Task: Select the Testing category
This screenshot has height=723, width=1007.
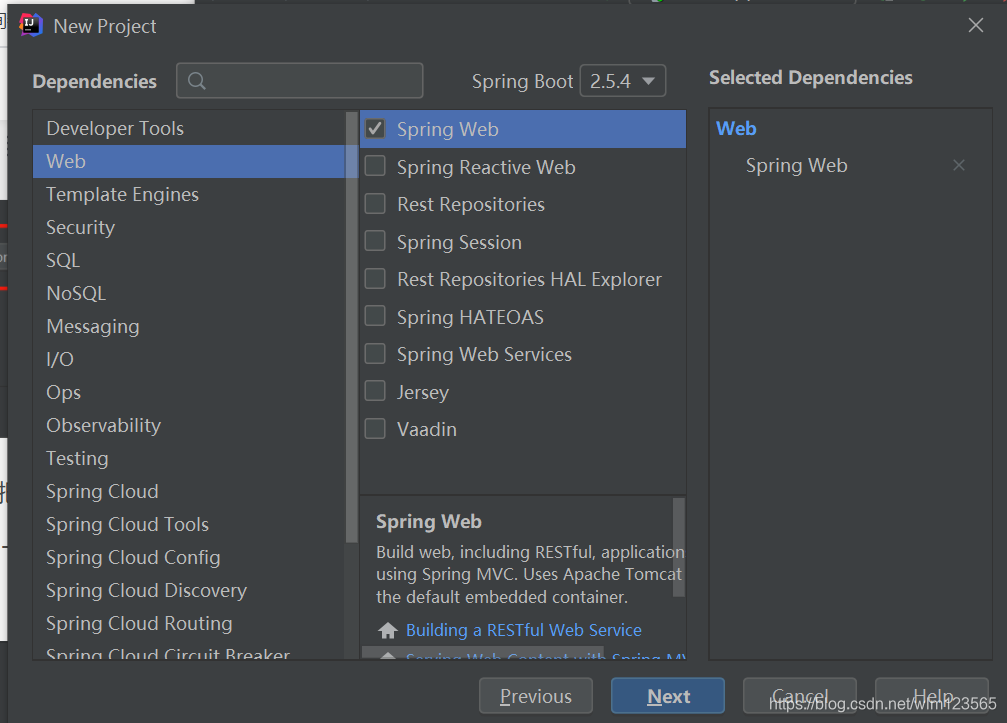Action: pyautogui.click(x=189, y=458)
